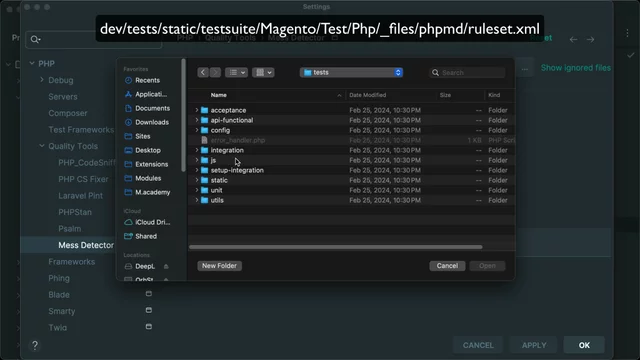
Task: Open Applications in Favorites sidebar
Action: point(147,94)
